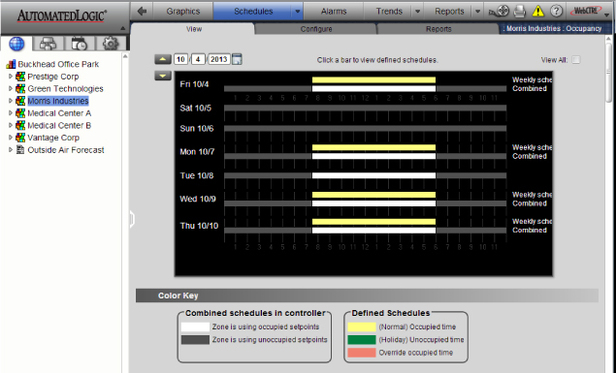The height and width of the screenshot is (373, 616).
Task: Open the Schedules menu button
Action: (x=253, y=11)
